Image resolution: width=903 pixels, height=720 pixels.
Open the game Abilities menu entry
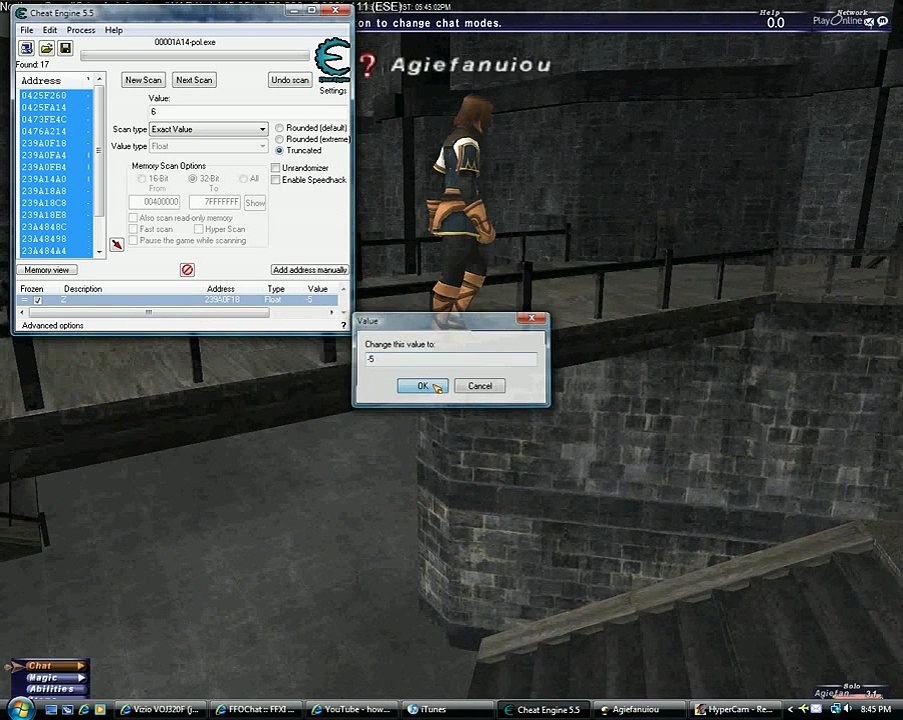pyautogui.click(x=56, y=689)
